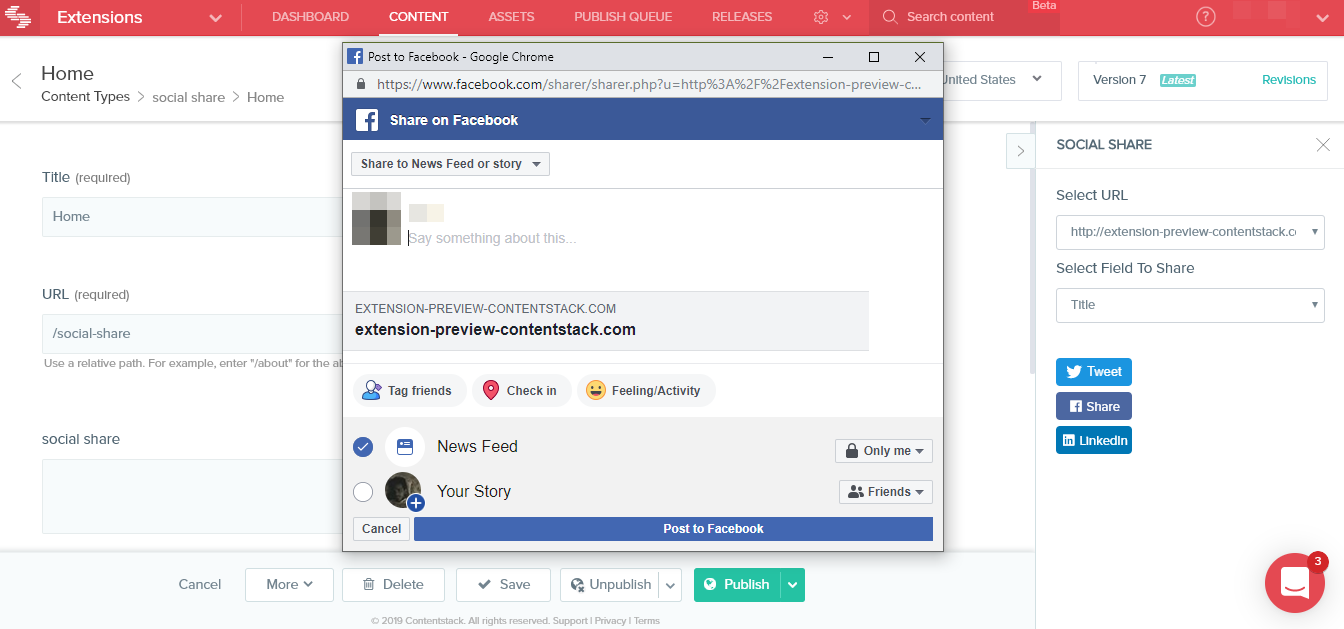Image resolution: width=1344 pixels, height=629 pixels.
Task: Open the Releases tab
Action: pyautogui.click(x=742, y=17)
